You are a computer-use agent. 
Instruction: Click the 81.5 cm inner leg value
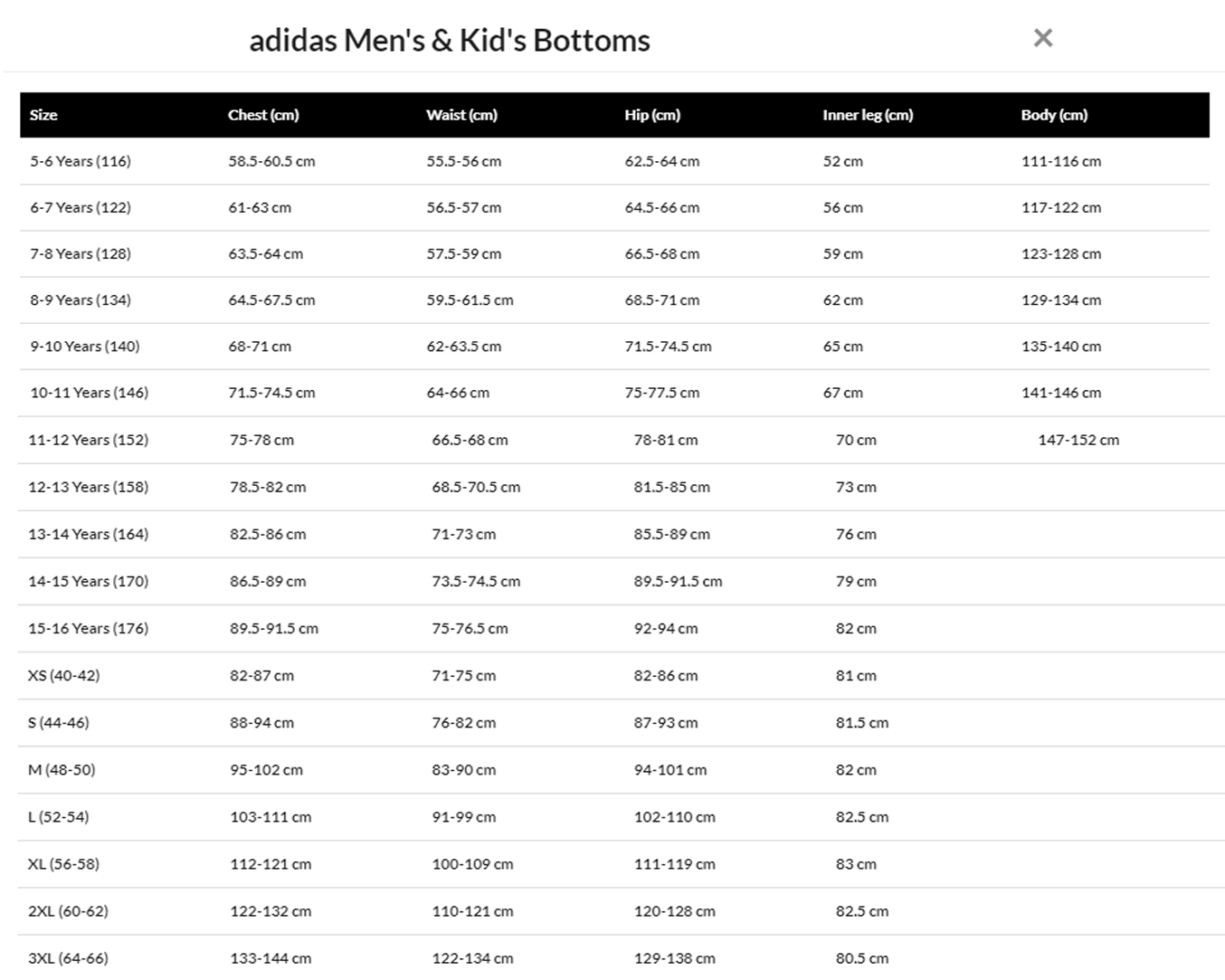862,723
